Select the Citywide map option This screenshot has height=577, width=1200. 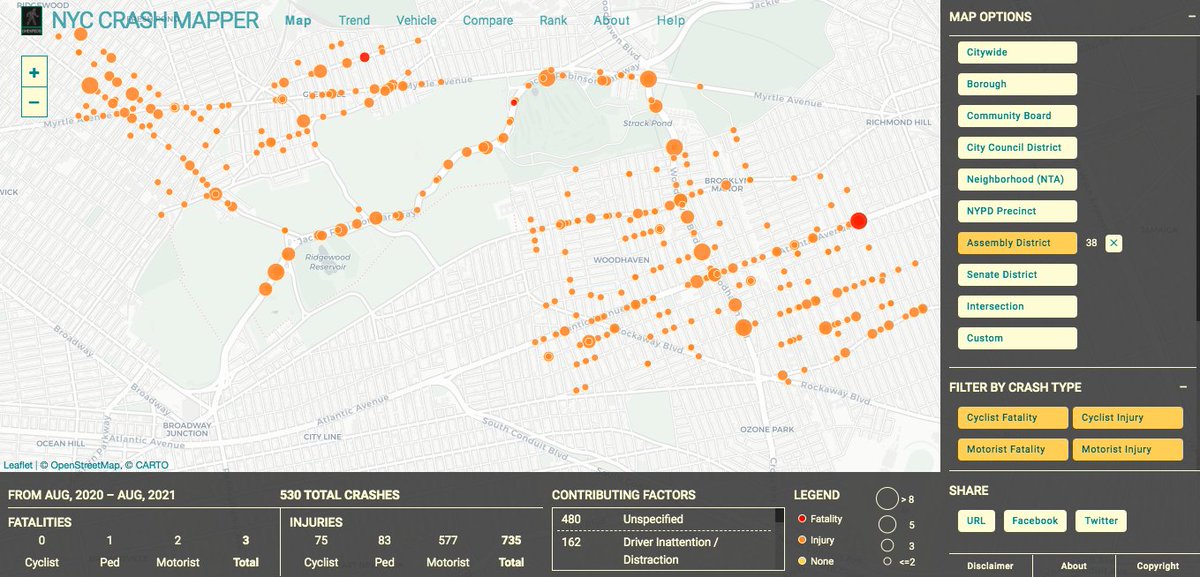coord(1017,52)
